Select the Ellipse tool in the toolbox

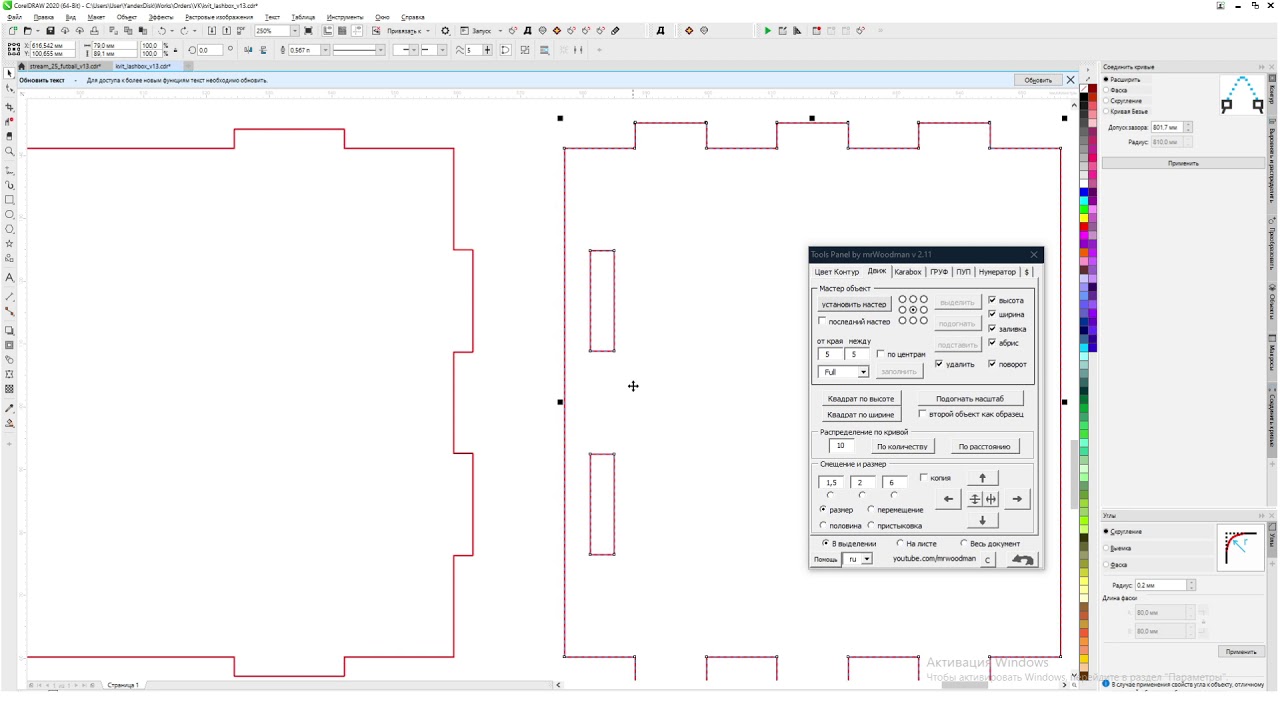(x=10, y=214)
